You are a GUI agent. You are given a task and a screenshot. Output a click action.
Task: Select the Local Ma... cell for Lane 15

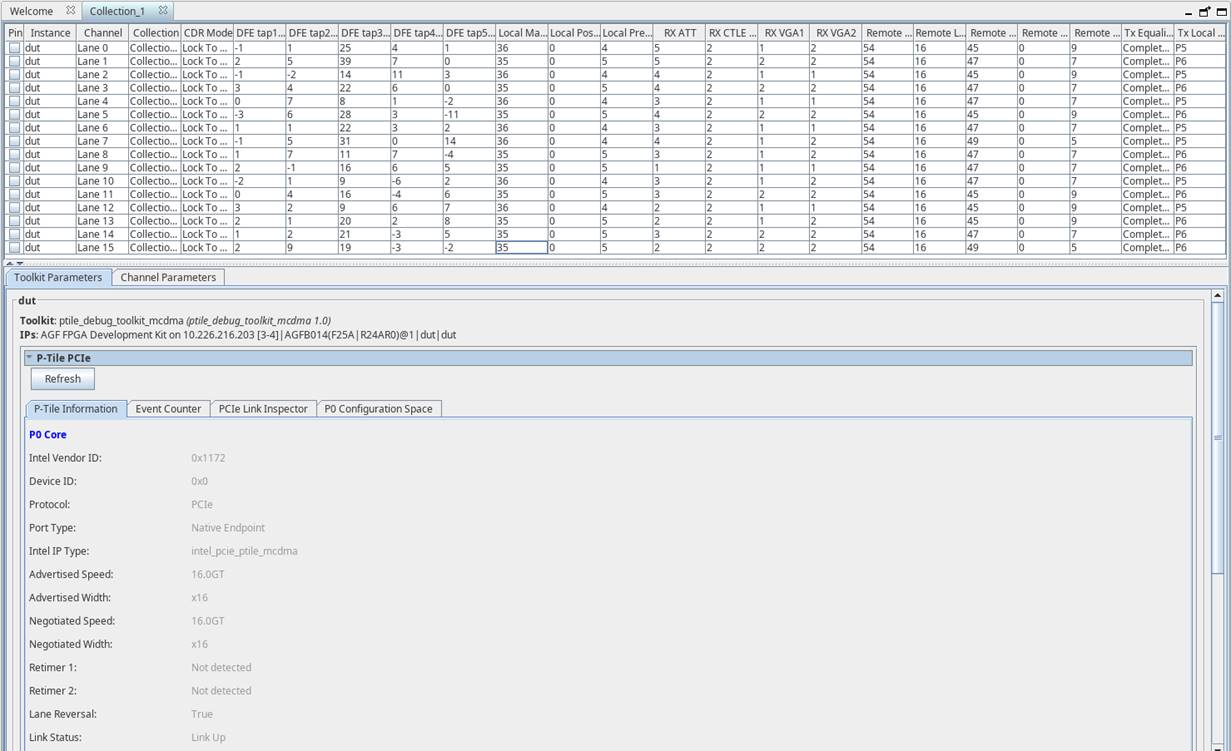point(521,247)
